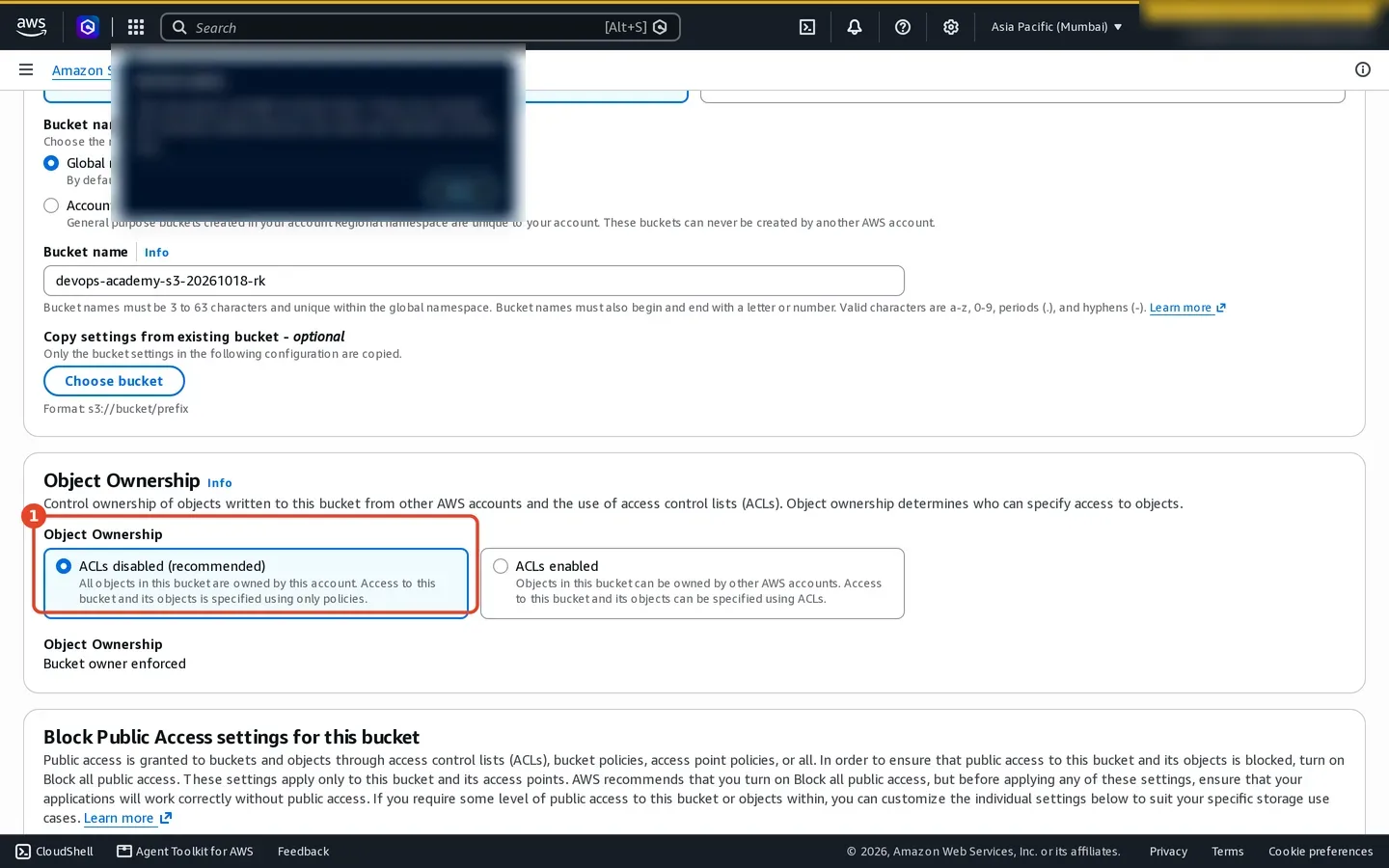Open the help question mark icon
This screenshot has width=1389, height=868.
click(x=903, y=27)
